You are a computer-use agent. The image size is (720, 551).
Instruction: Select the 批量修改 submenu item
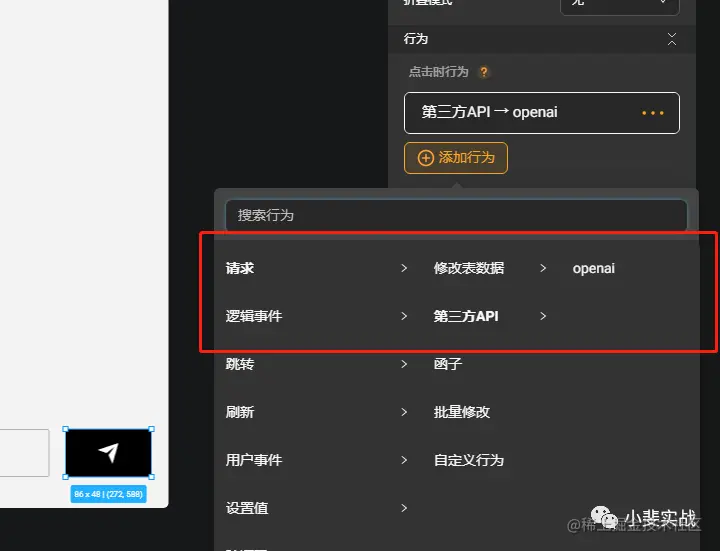pos(462,412)
